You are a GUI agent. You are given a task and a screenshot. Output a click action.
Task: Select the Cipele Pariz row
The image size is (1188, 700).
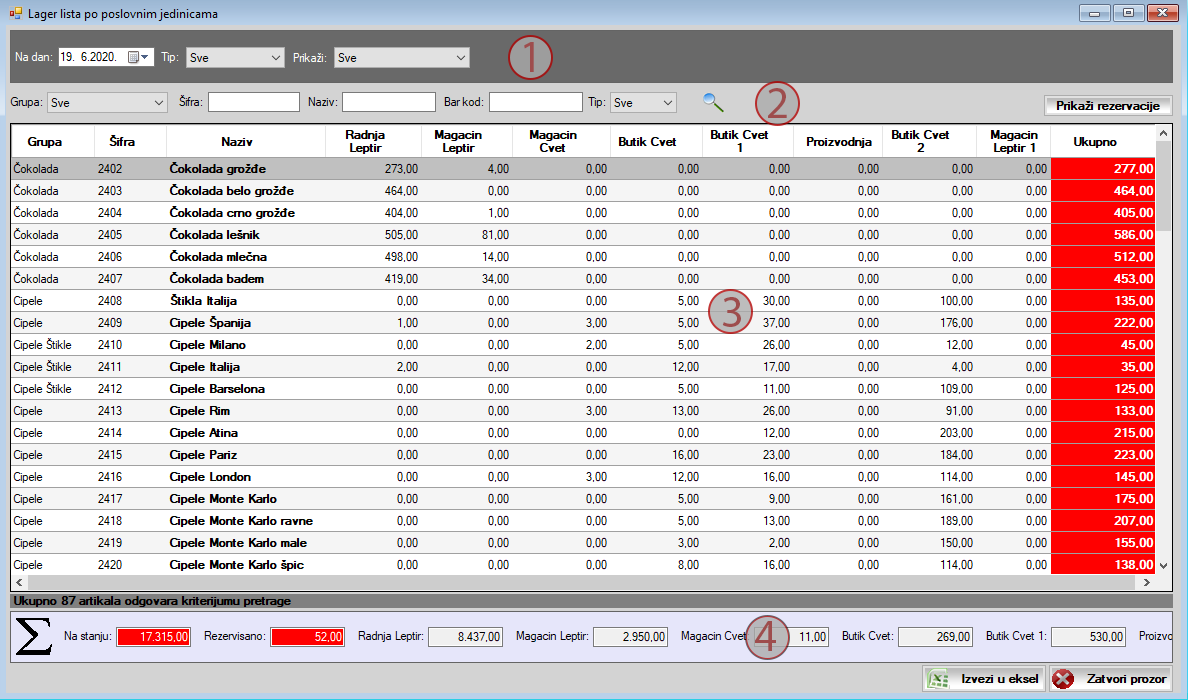click(584, 455)
